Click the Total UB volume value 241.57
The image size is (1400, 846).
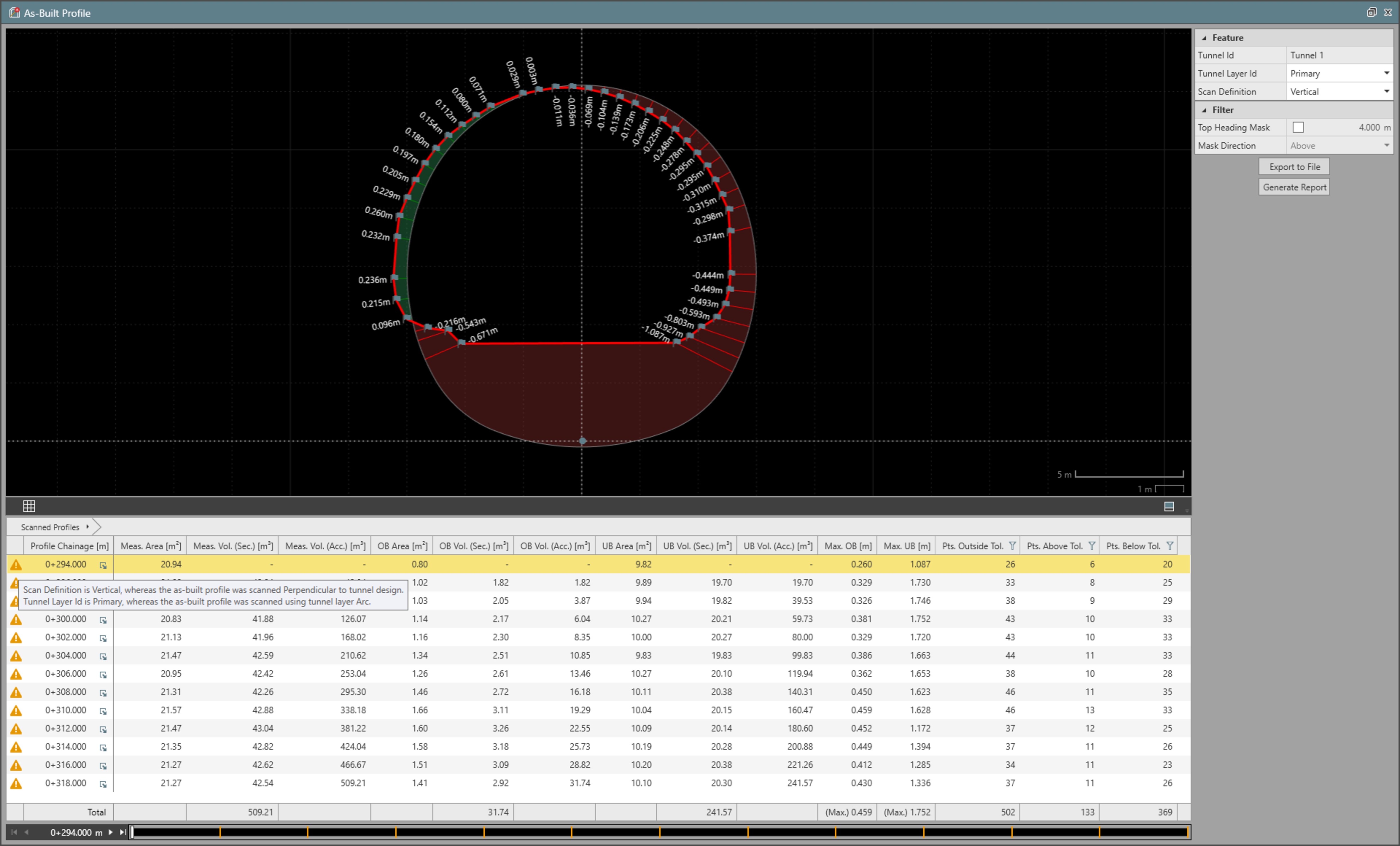(719, 812)
